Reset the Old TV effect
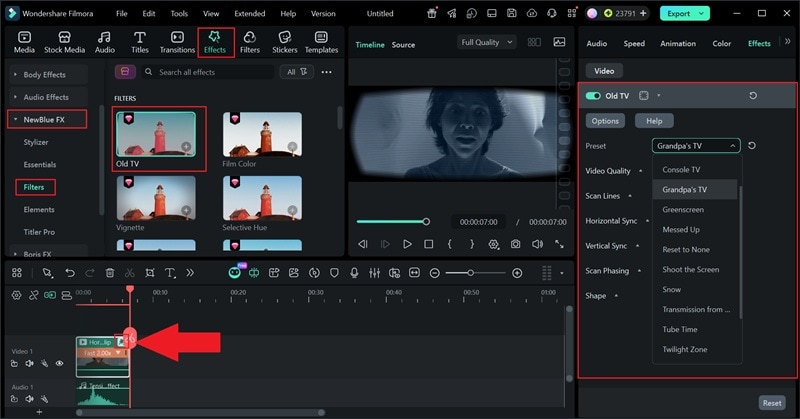Image resolution: width=800 pixels, height=419 pixels. click(753, 95)
